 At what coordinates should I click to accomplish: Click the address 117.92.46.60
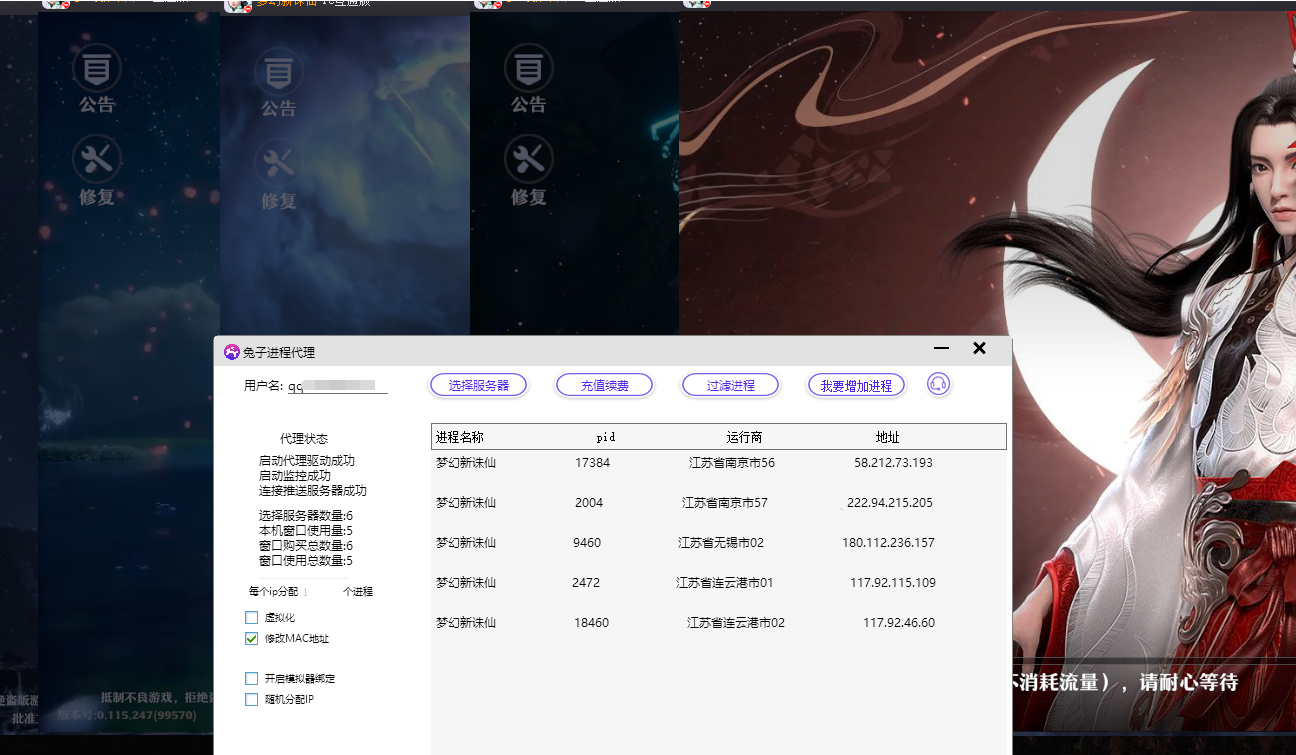point(899,623)
